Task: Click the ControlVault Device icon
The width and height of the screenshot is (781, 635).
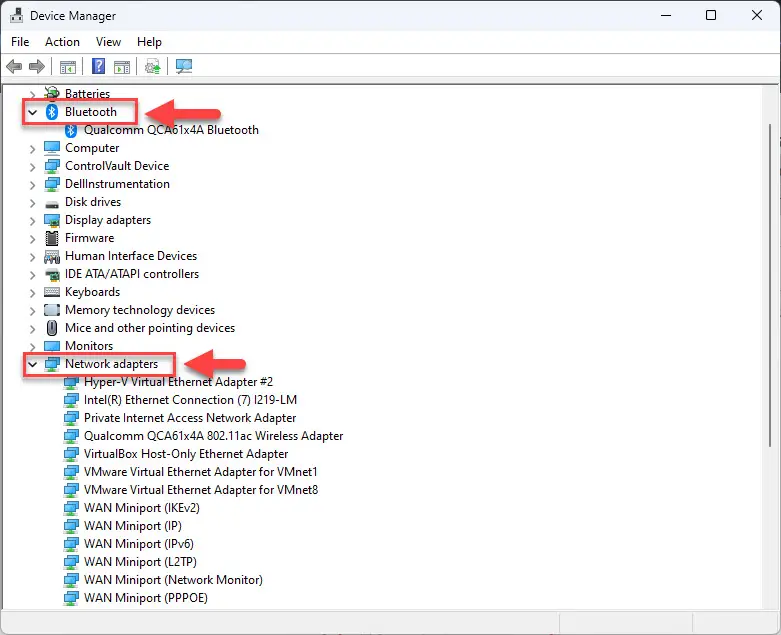Action: point(52,166)
